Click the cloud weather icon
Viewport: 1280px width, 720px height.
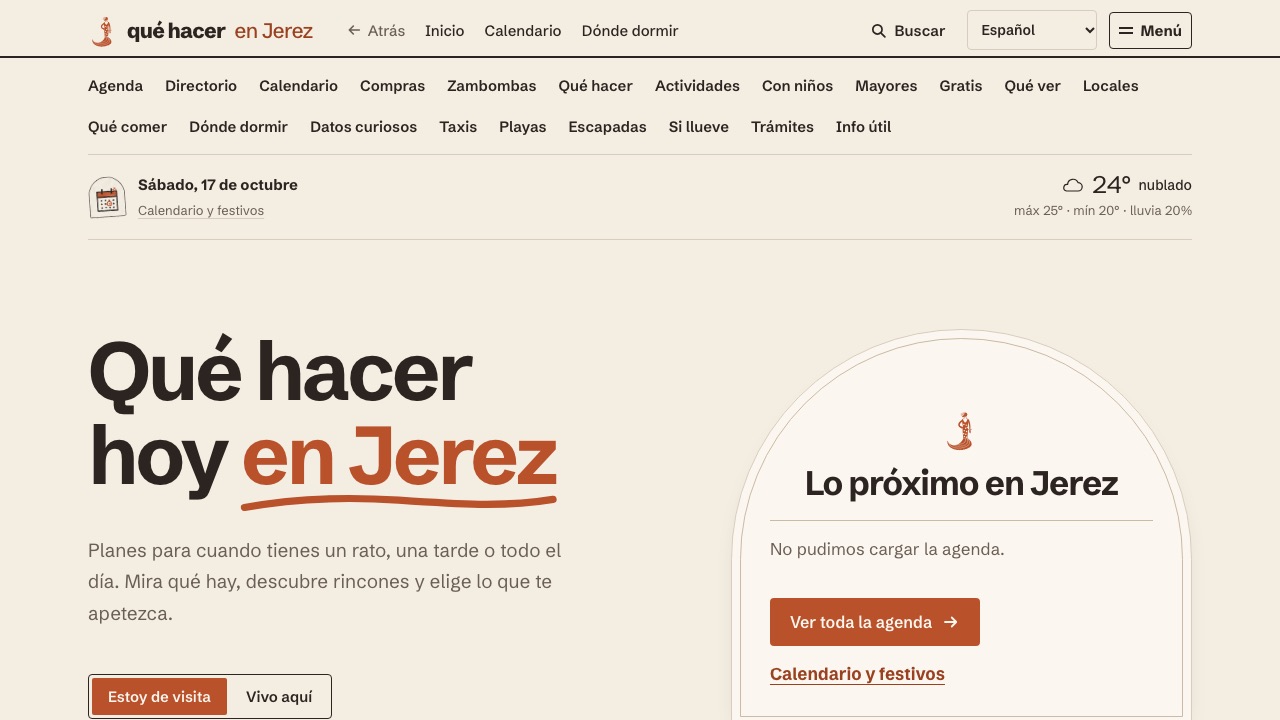point(1073,185)
